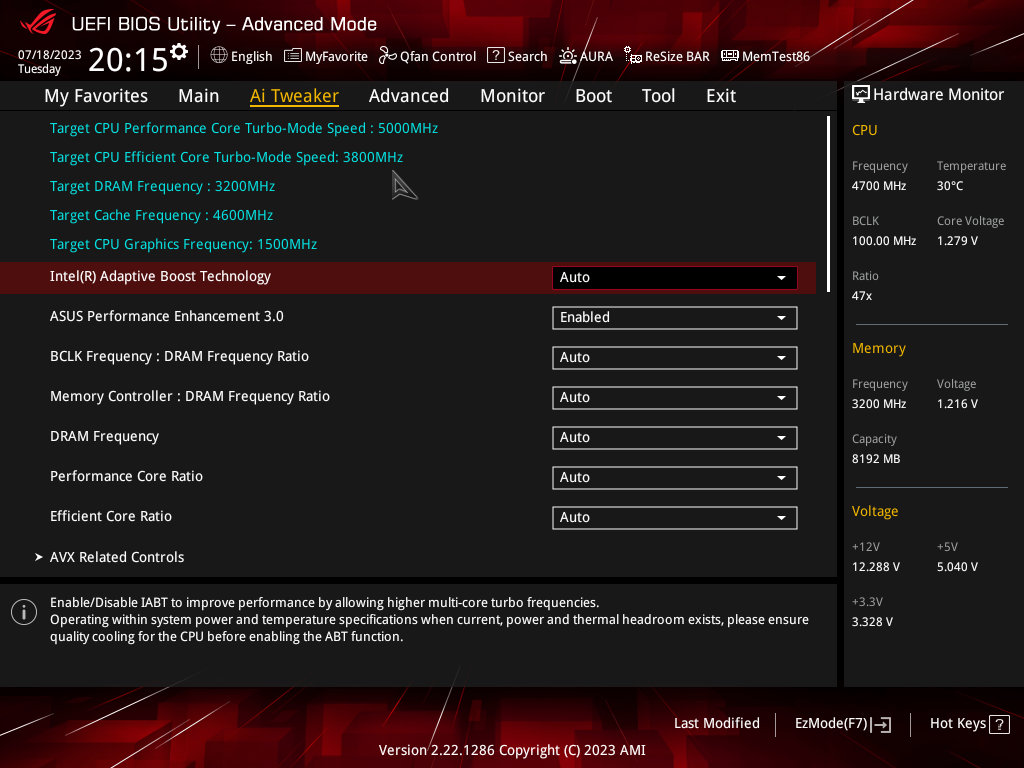The image size is (1024, 768).
Task: Click the AURA lighting icon
Action: (568, 56)
